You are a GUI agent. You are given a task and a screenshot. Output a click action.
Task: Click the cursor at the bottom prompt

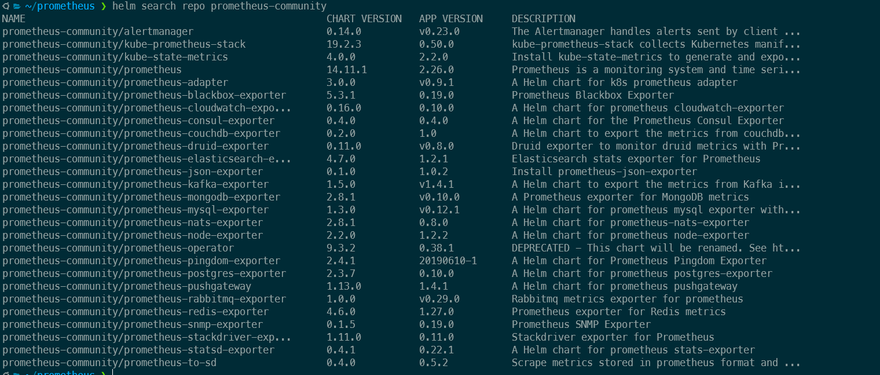tap(114, 372)
